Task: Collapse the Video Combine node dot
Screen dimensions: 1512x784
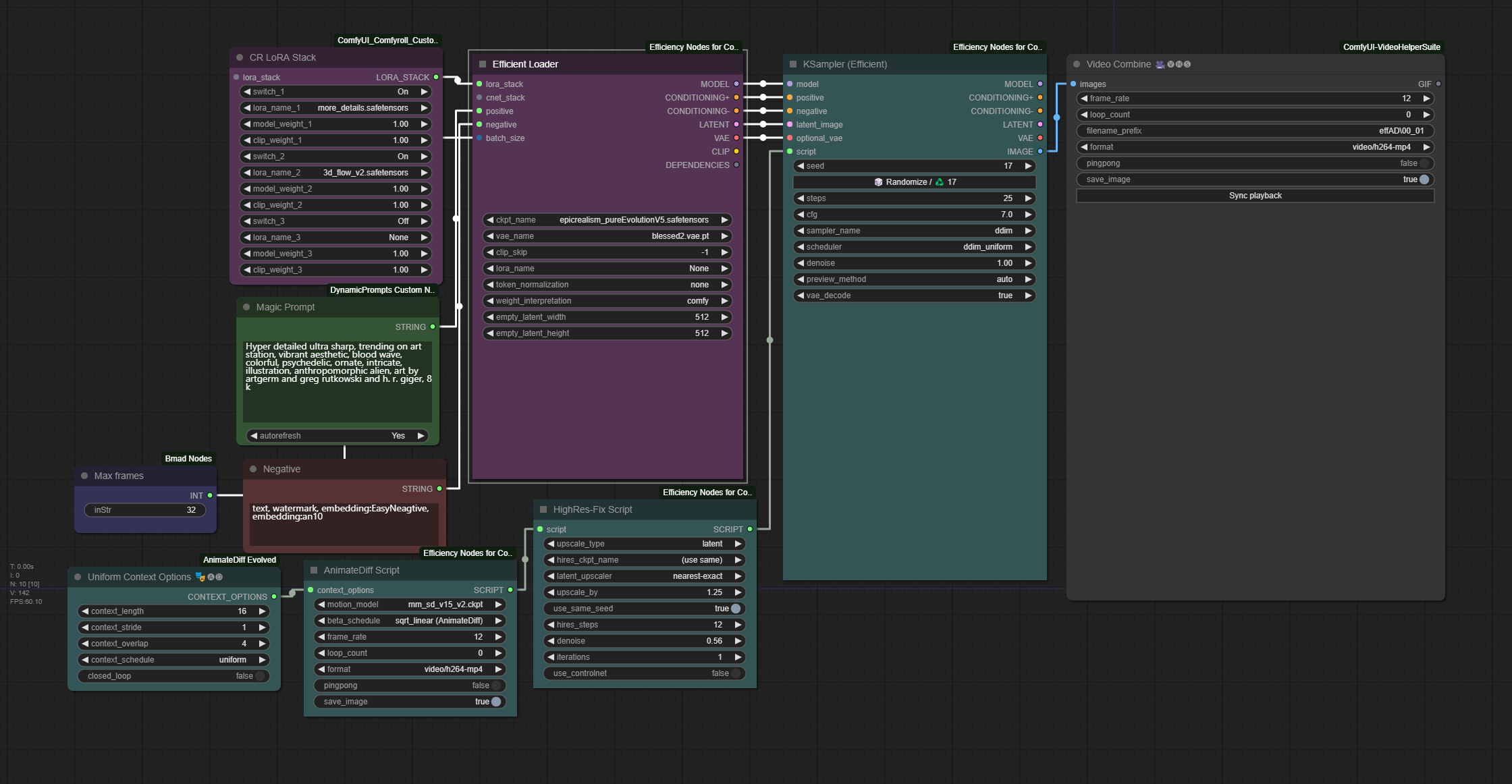Action: click(1077, 64)
